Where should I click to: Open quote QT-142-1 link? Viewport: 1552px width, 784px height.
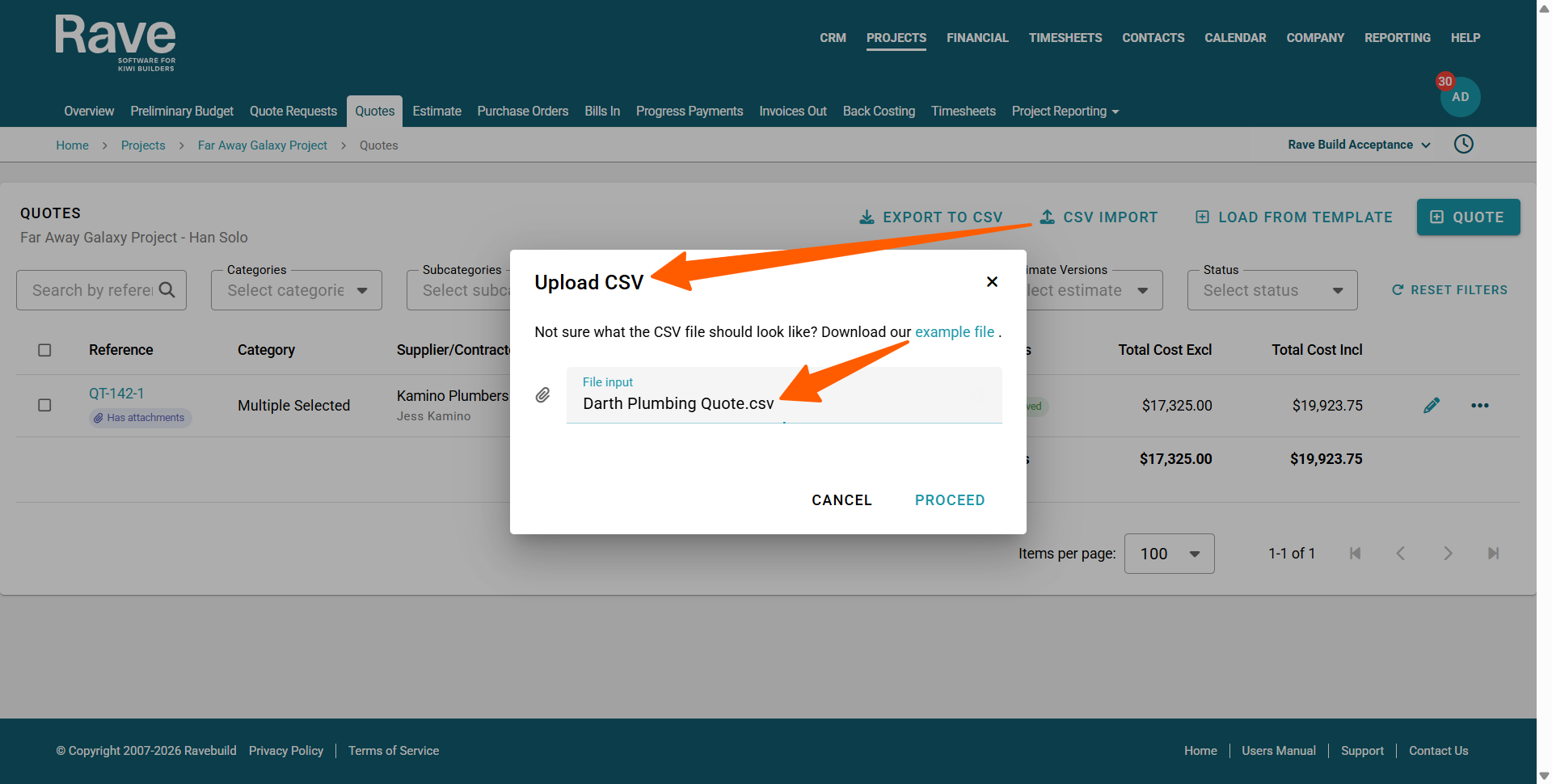(116, 394)
